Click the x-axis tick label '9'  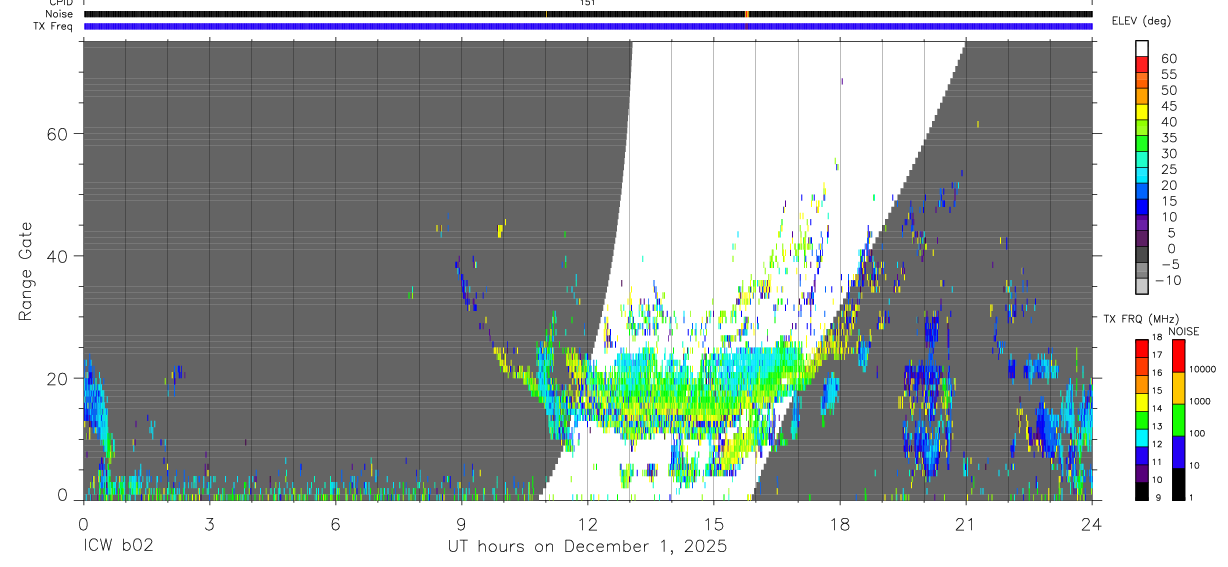pos(461,524)
